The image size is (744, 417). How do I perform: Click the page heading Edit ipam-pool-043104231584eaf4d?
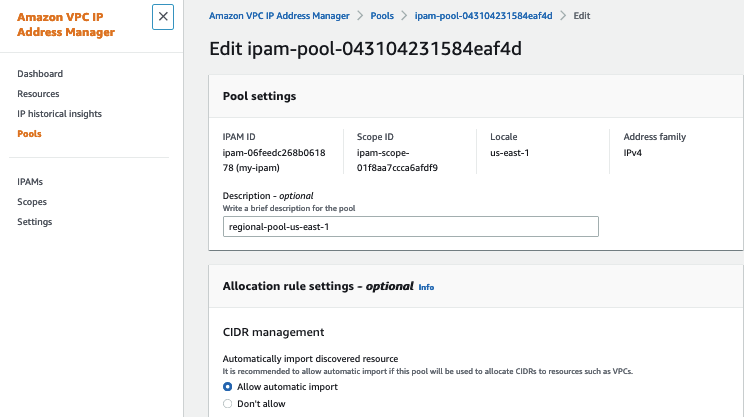coord(365,48)
